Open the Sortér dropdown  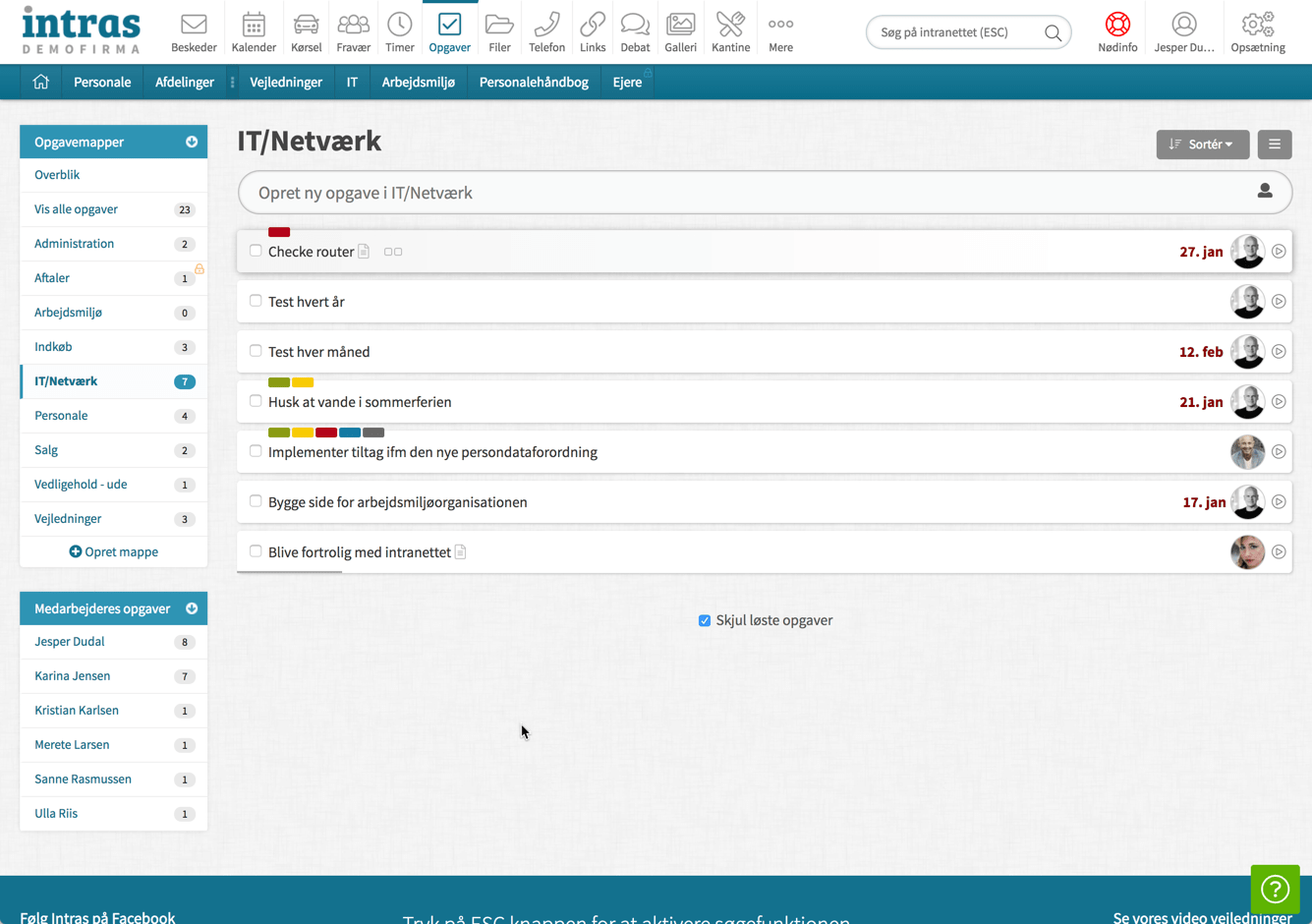[x=1202, y=144]
